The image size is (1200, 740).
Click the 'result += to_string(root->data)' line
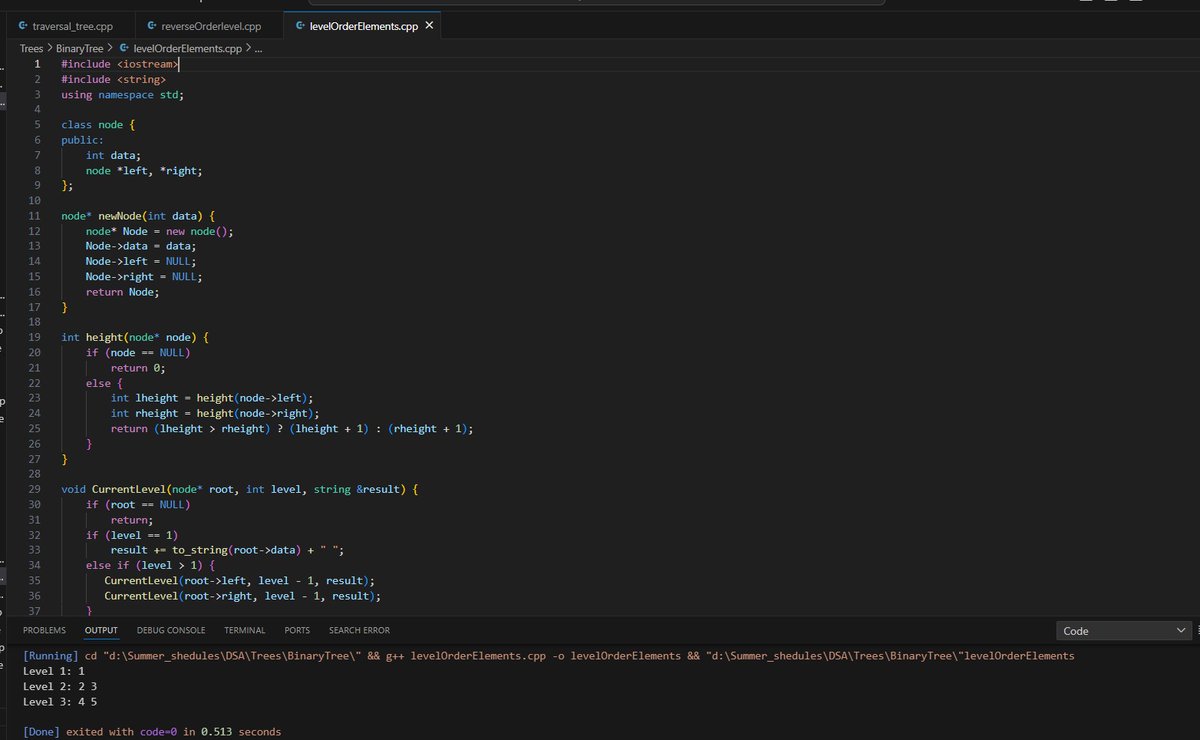tap(228, 550)
